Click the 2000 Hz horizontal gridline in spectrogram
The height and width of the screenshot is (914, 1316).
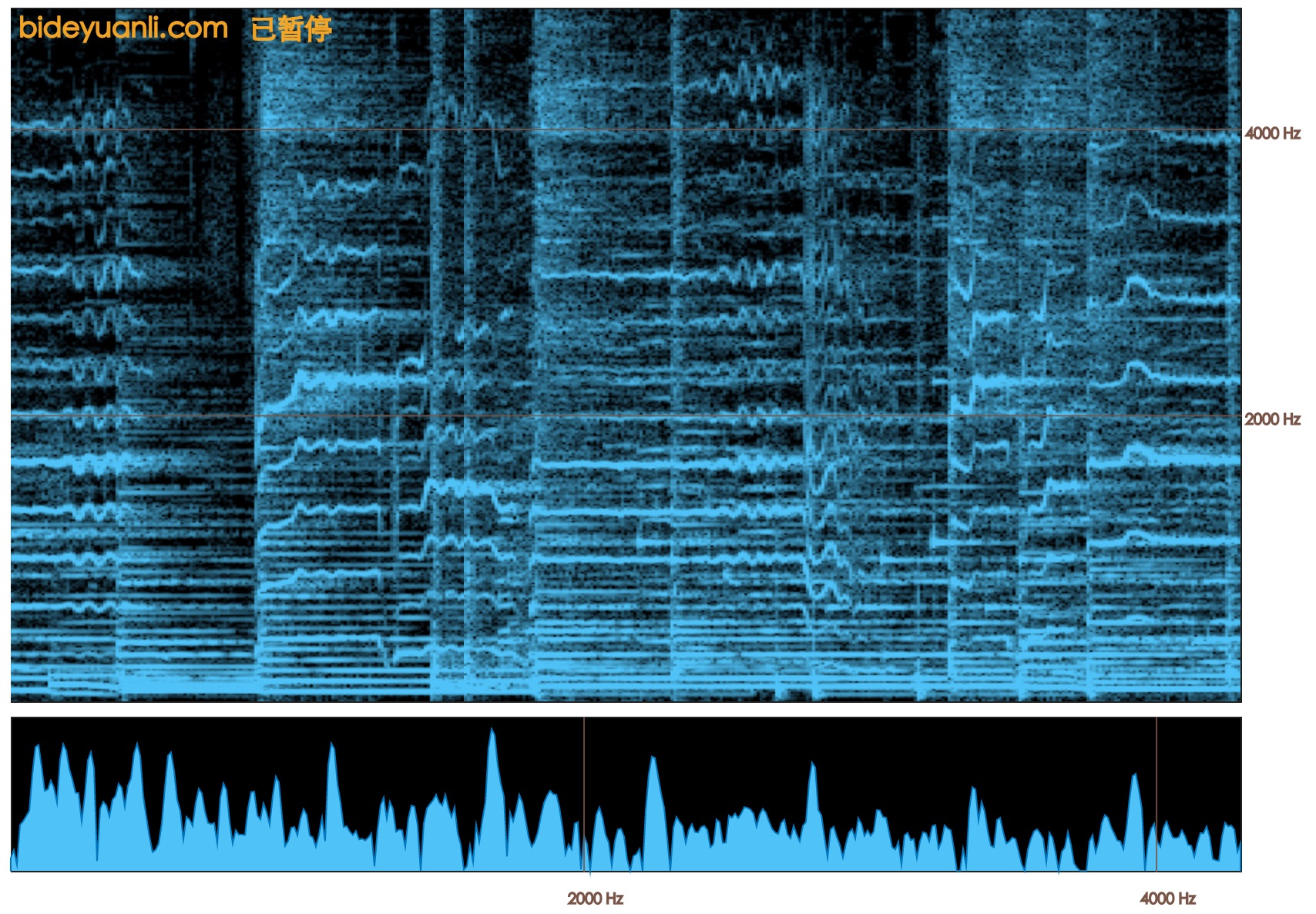coord(616,416)
